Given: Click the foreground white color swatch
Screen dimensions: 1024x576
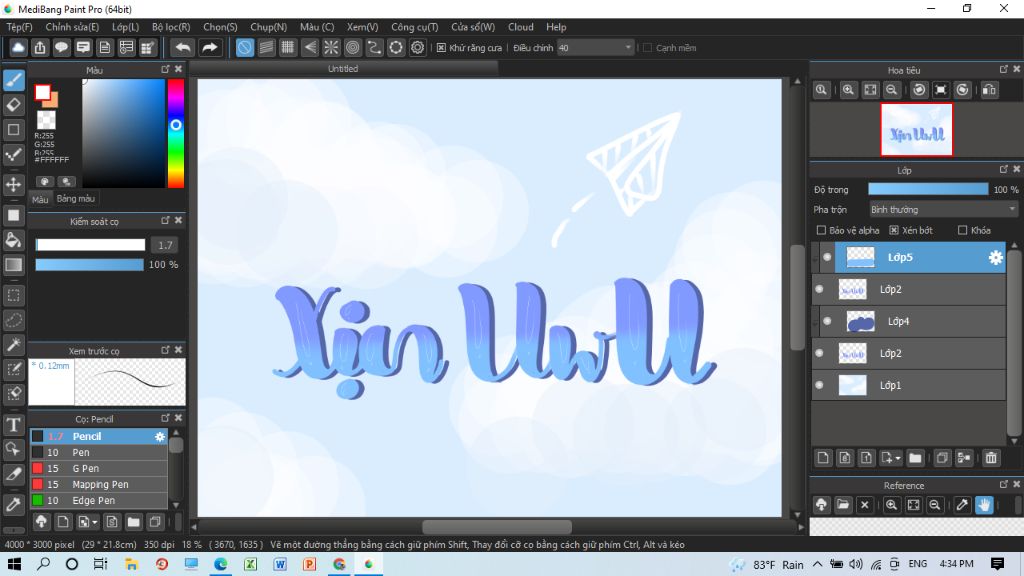Looking at the screenshot, I should 43,93.
